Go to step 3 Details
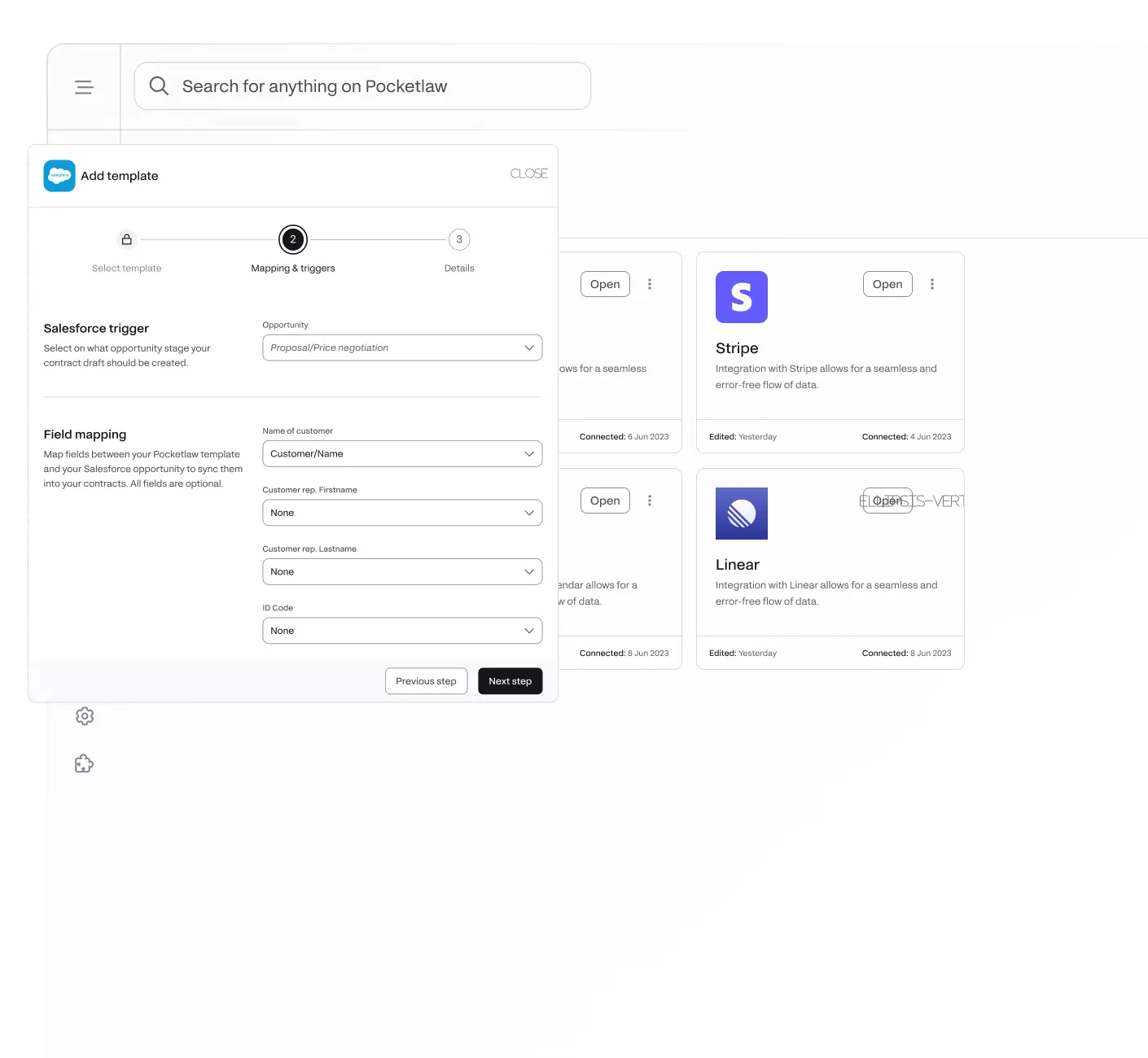The image size is (1148, 1058). tap(459, 239)
